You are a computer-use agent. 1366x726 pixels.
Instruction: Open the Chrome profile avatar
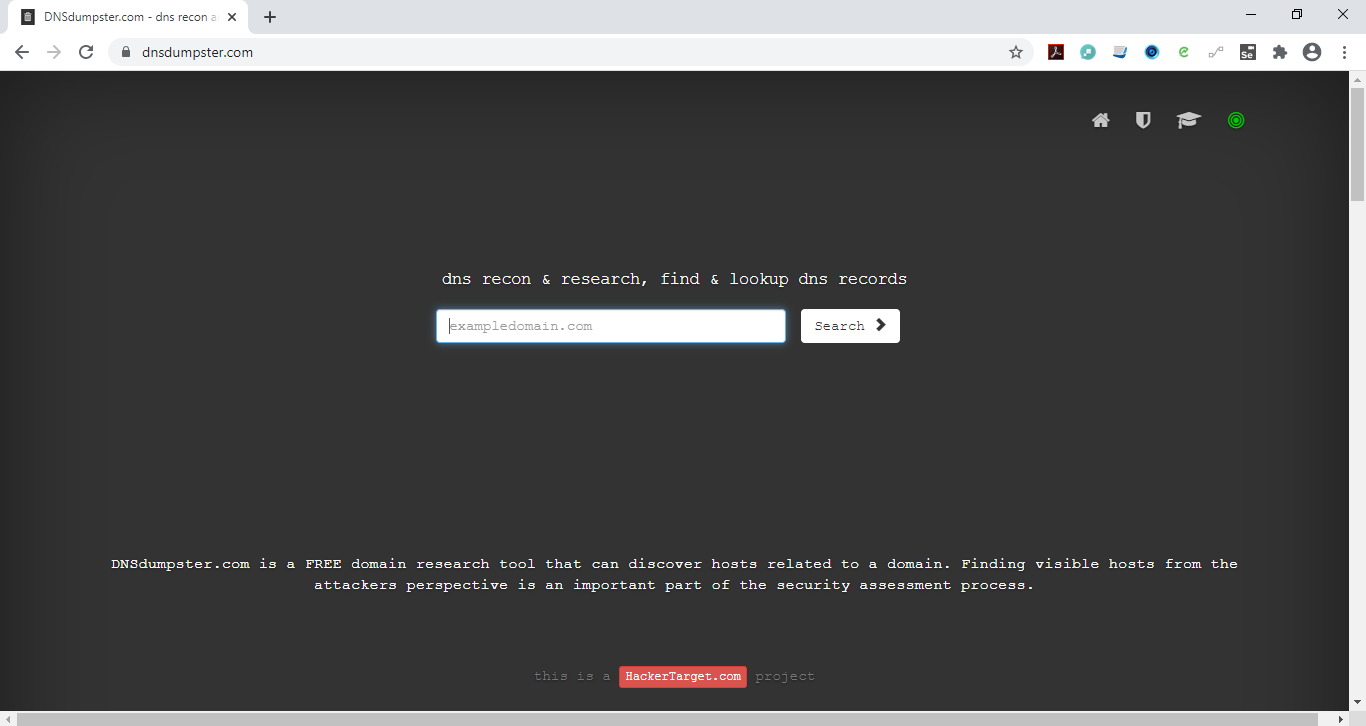point(1312,52)
